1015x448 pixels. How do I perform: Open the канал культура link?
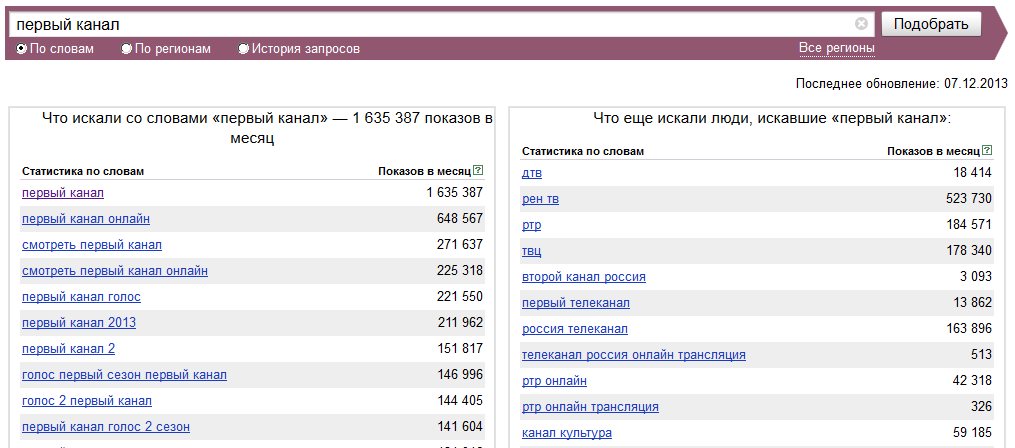click(567, 432)
